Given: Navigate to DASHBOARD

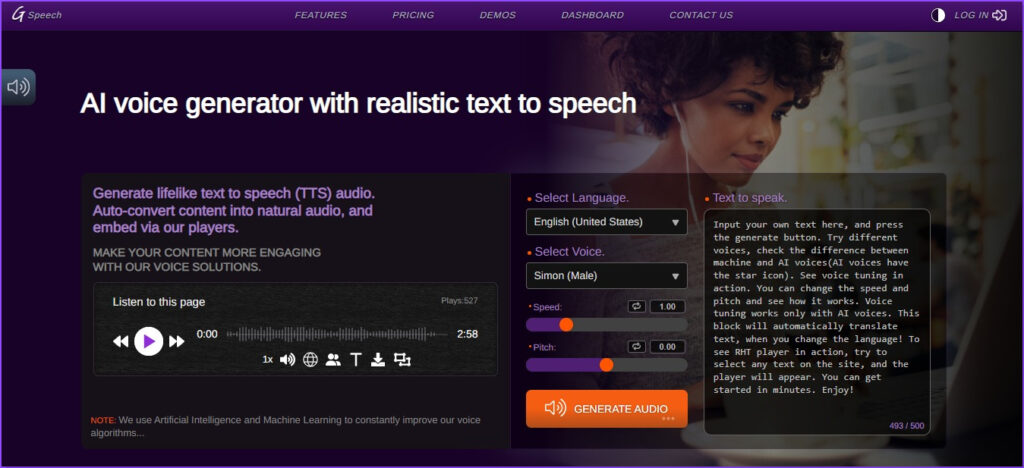Looking at the screenshot, I should (x=592, y=15).
